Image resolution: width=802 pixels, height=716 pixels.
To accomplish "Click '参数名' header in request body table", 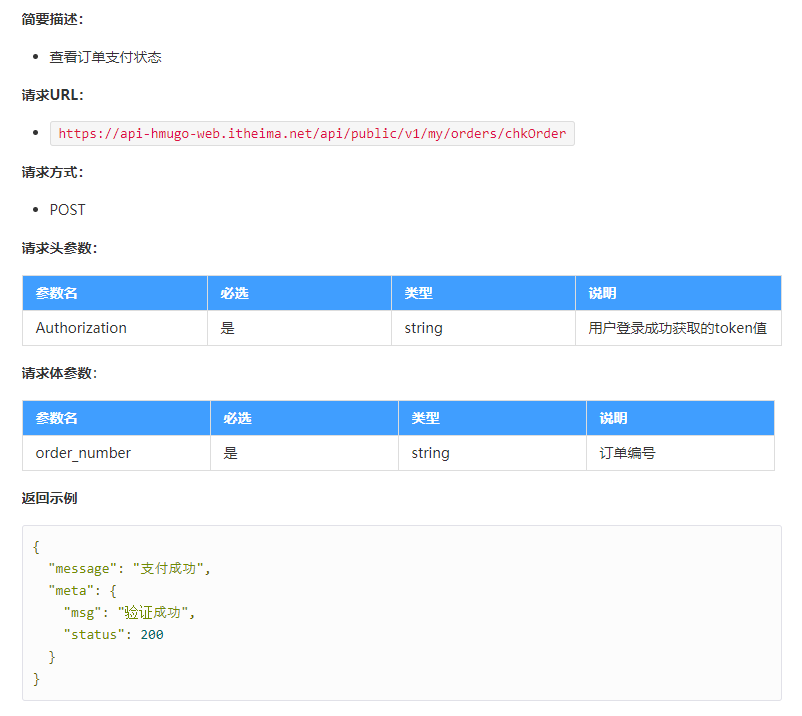I will coord(117,418).
